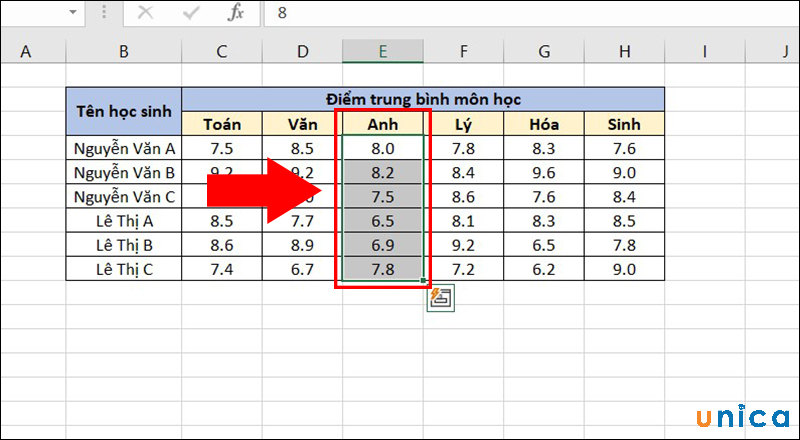Expand the Name Box dropdown arrow
Image resolution: width=800 pixels, height=440 pixels.
[x=72, y=12]
